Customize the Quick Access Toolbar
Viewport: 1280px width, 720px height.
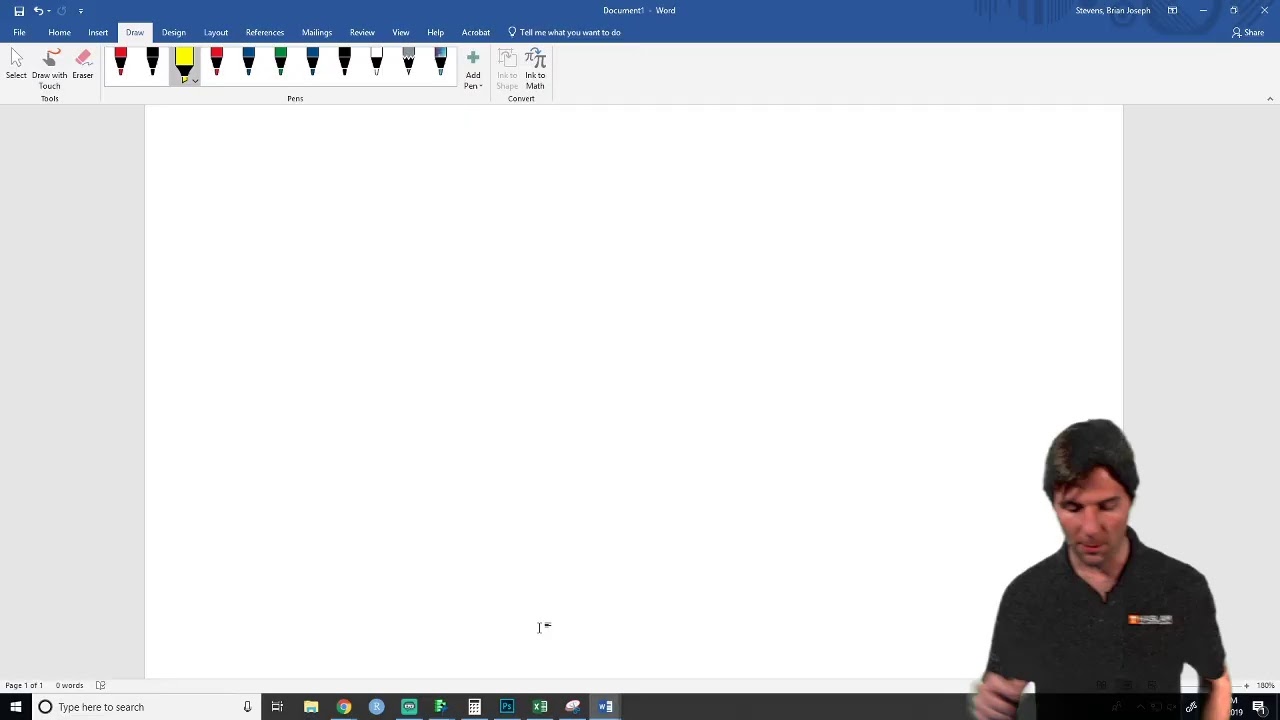pyautogui.click(x=81, y=11)
